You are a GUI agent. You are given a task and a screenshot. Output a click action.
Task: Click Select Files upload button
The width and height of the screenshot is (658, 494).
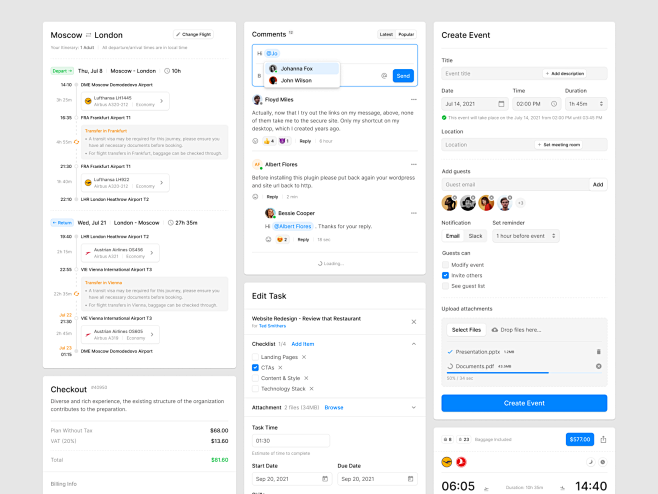(x=466, y=330)
